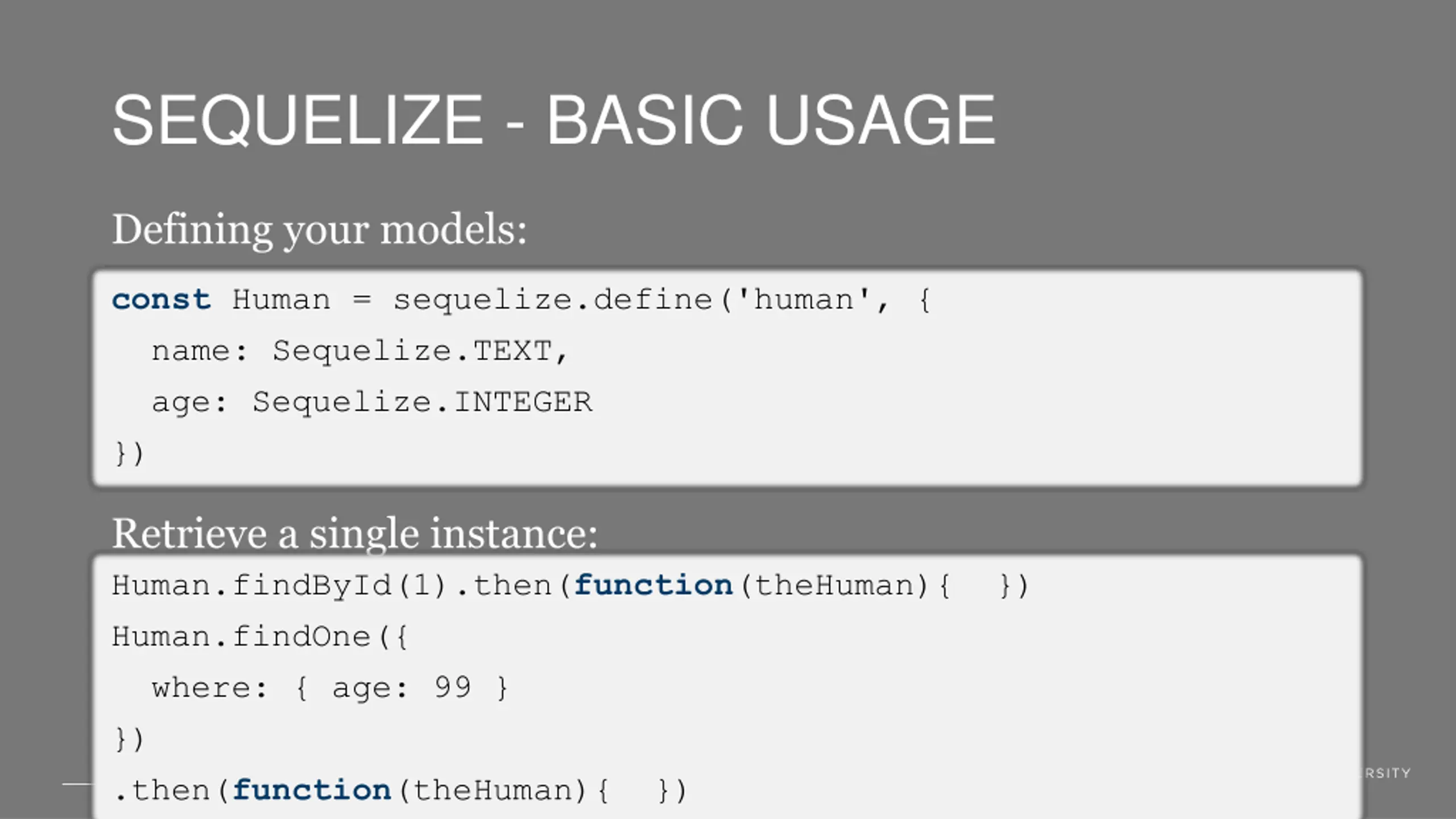This screenshot has height=819, width=1456.
Task: Click the closing '})' below the where clause
Action: point(129,739)
